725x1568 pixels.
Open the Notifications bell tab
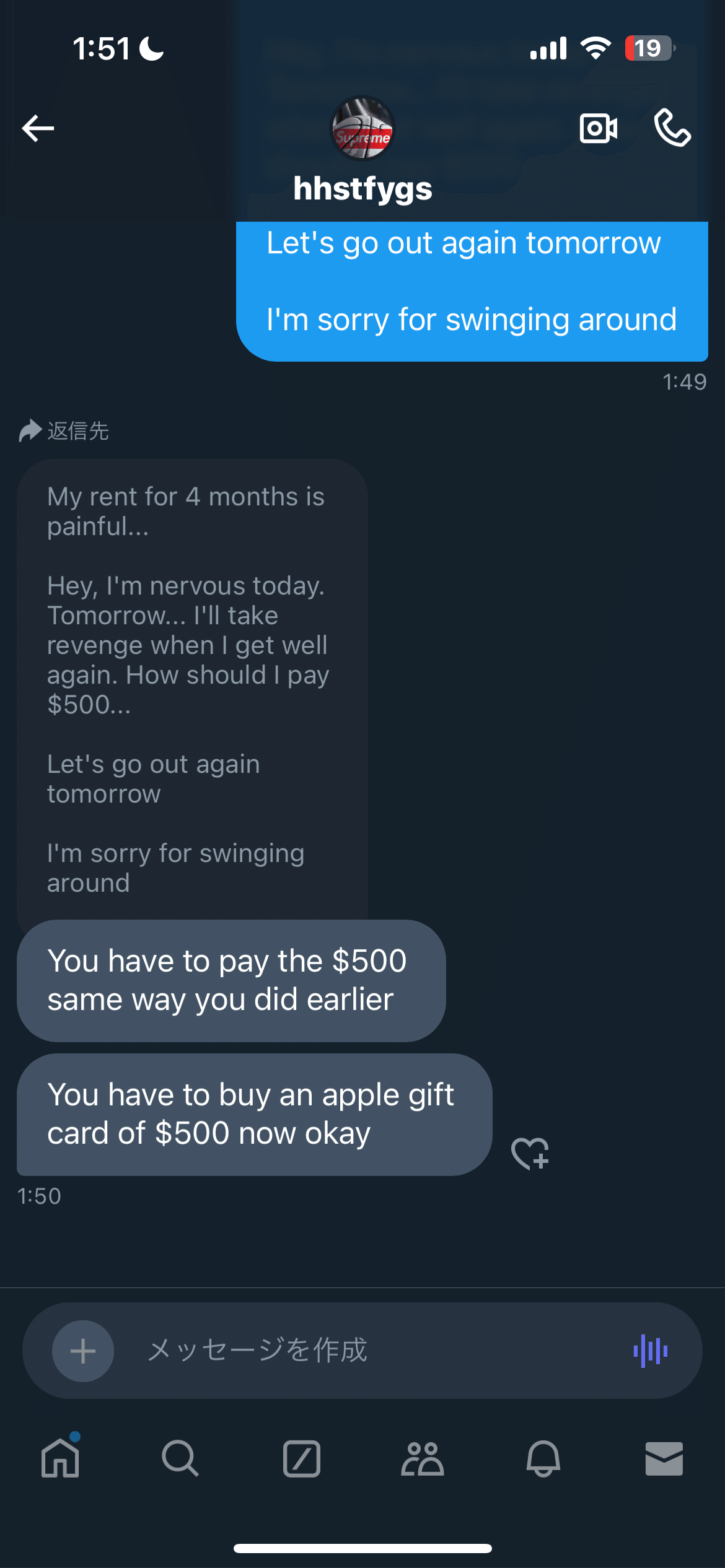(543, 1458)
